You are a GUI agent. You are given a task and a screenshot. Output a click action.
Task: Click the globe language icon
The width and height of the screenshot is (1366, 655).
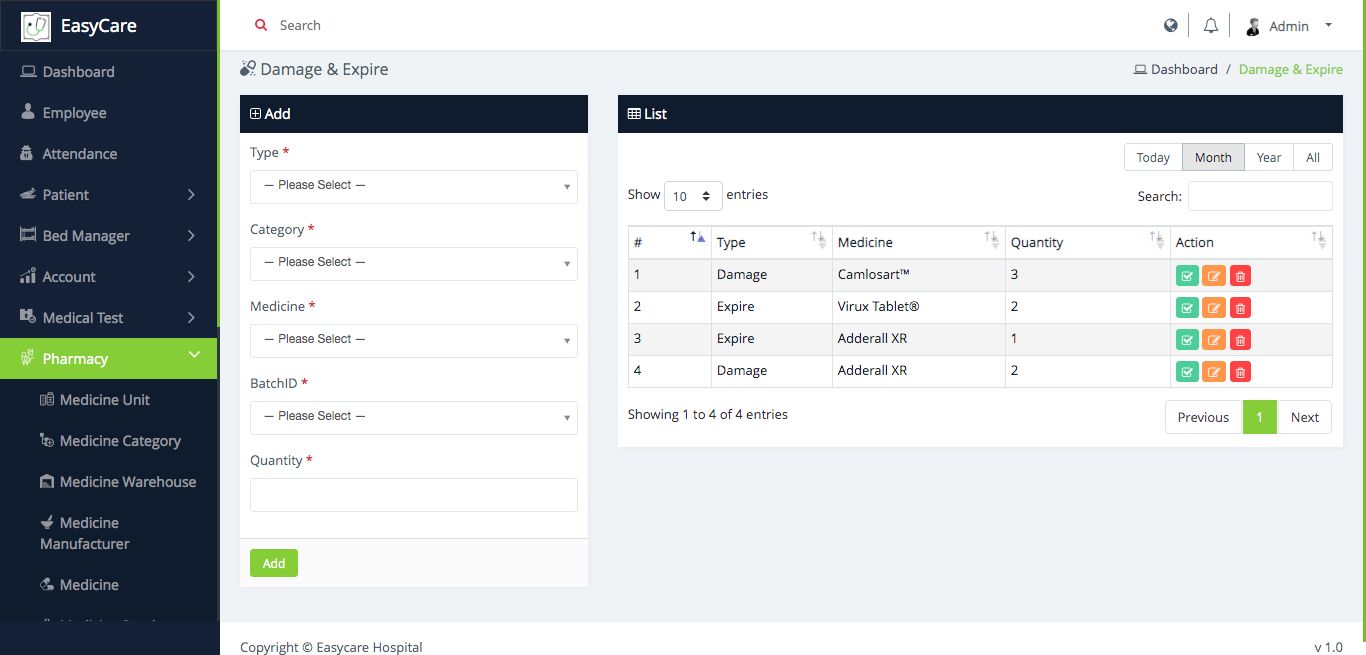coord(1171,26)
